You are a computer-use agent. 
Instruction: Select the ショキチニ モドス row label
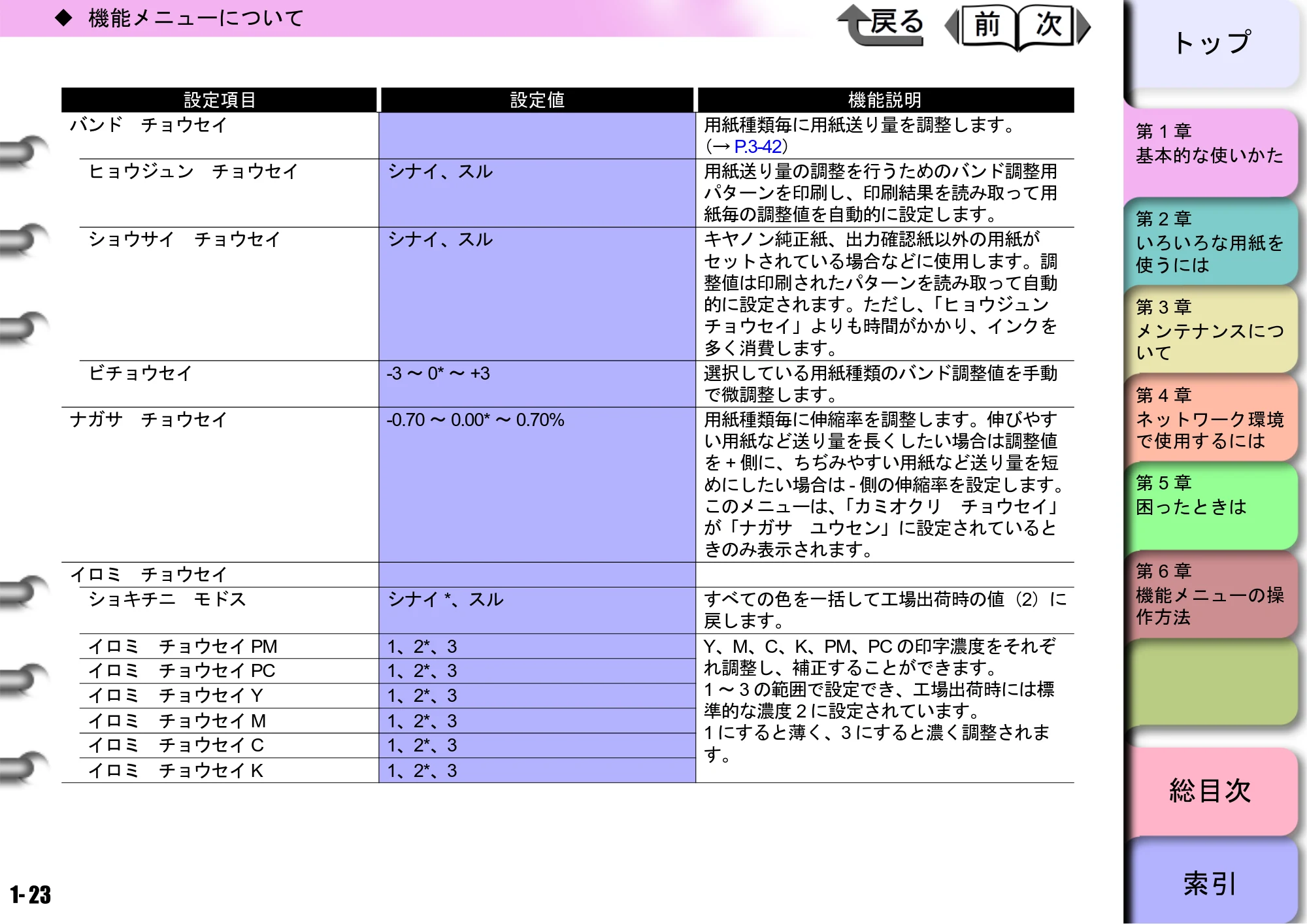point(167,599)
